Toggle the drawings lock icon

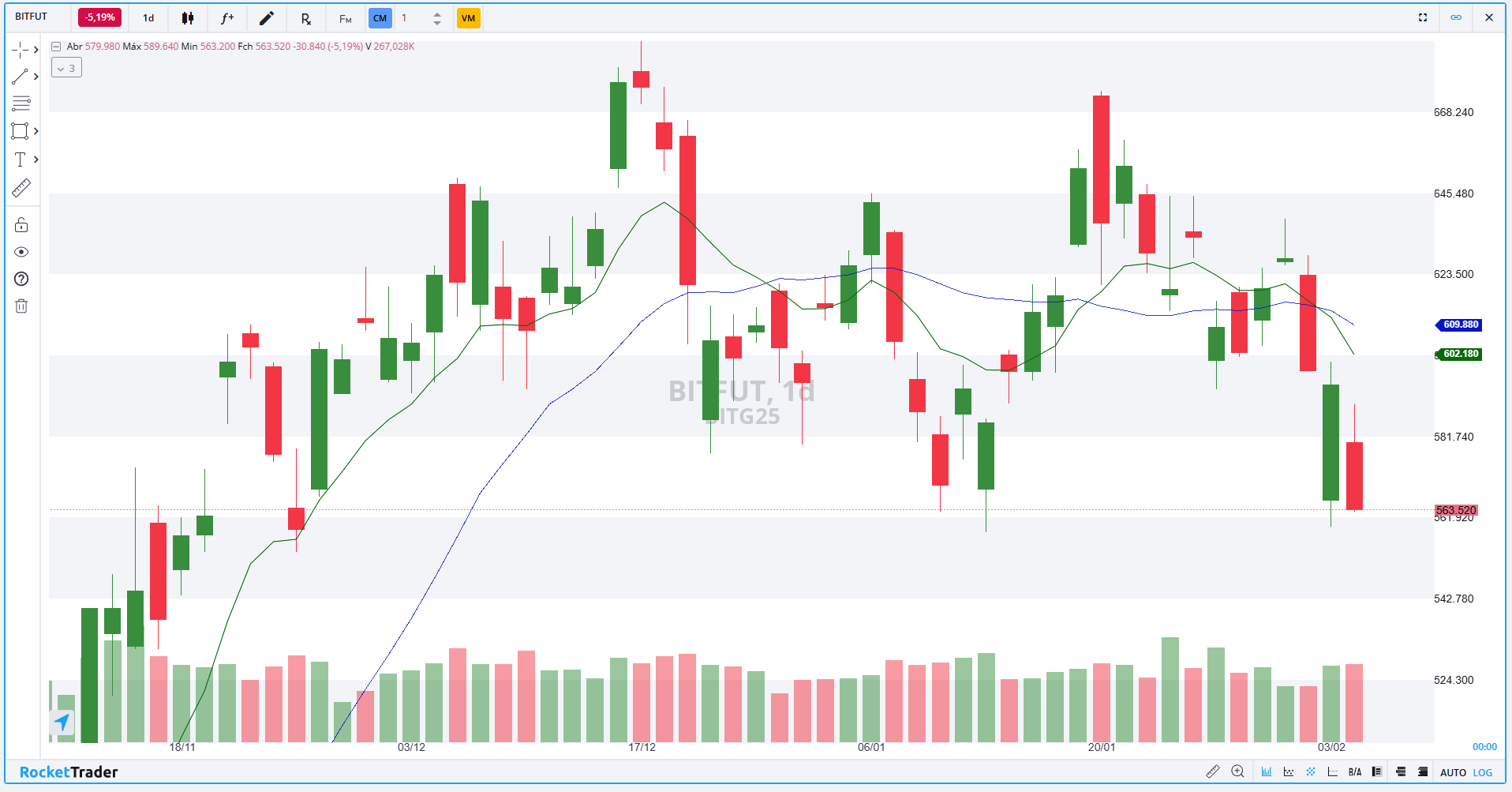21,225
